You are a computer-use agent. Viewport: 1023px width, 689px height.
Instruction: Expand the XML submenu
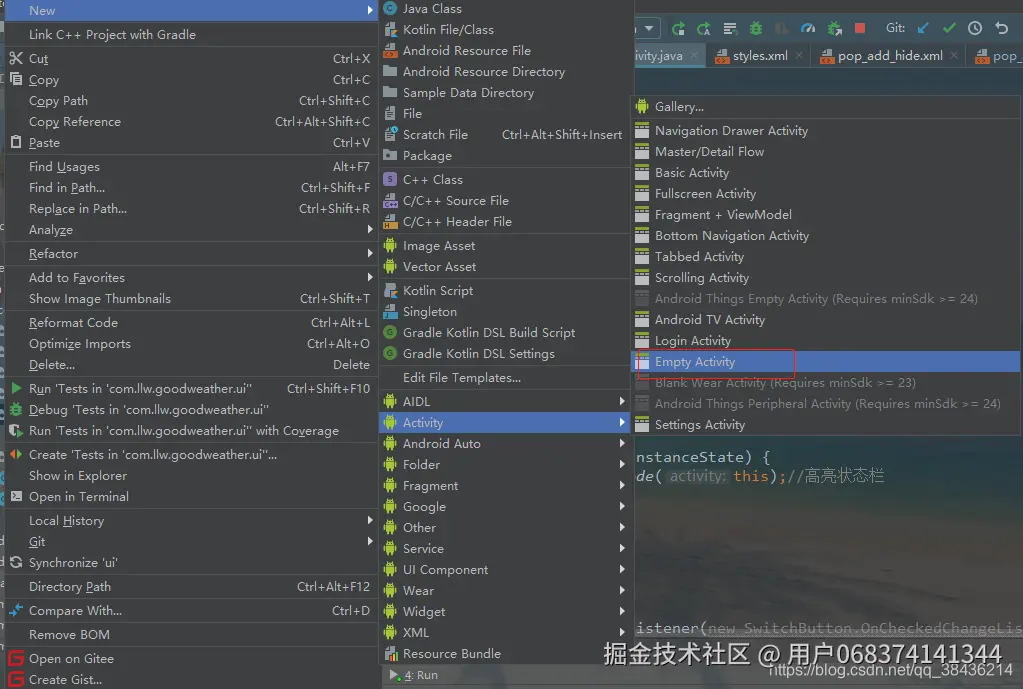(x=504, y=633)
